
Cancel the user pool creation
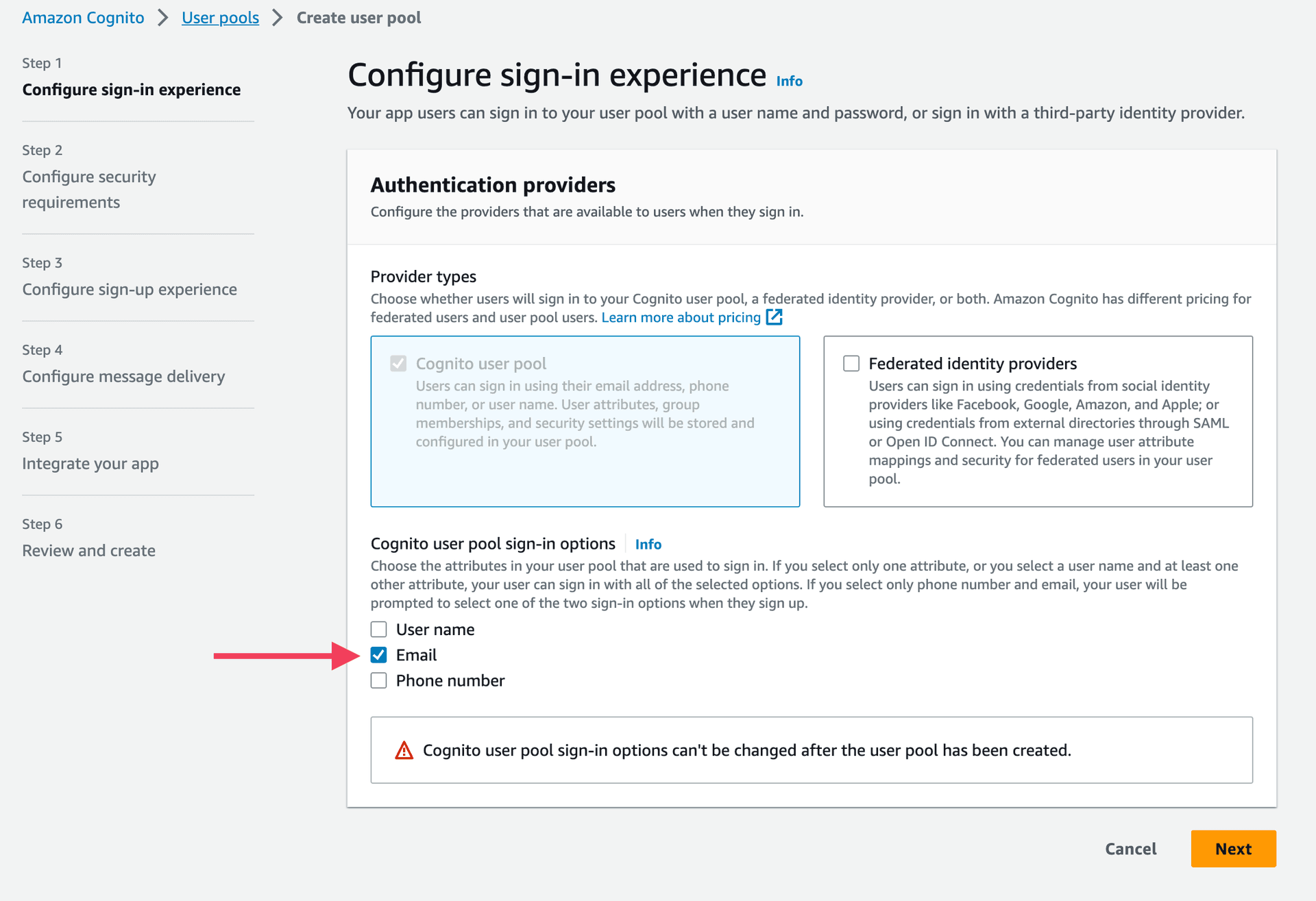(1130, 849)
